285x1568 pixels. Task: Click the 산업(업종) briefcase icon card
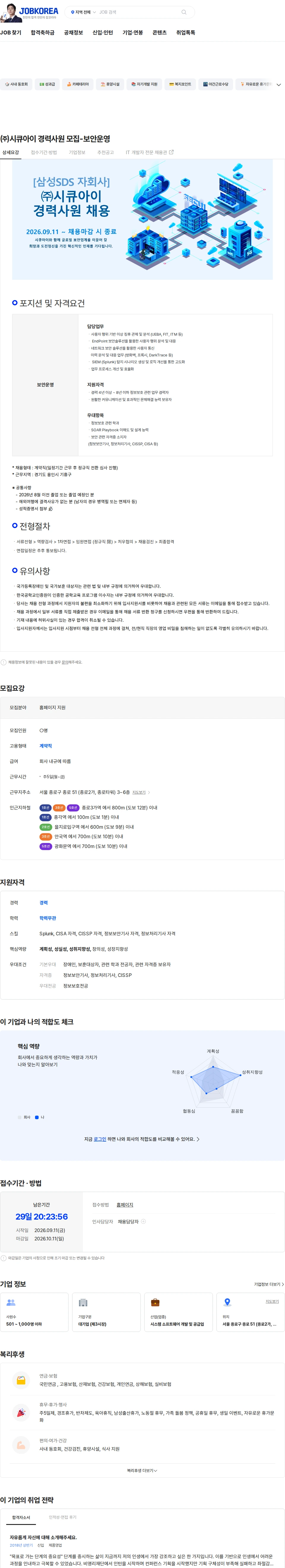(178, 1312)
